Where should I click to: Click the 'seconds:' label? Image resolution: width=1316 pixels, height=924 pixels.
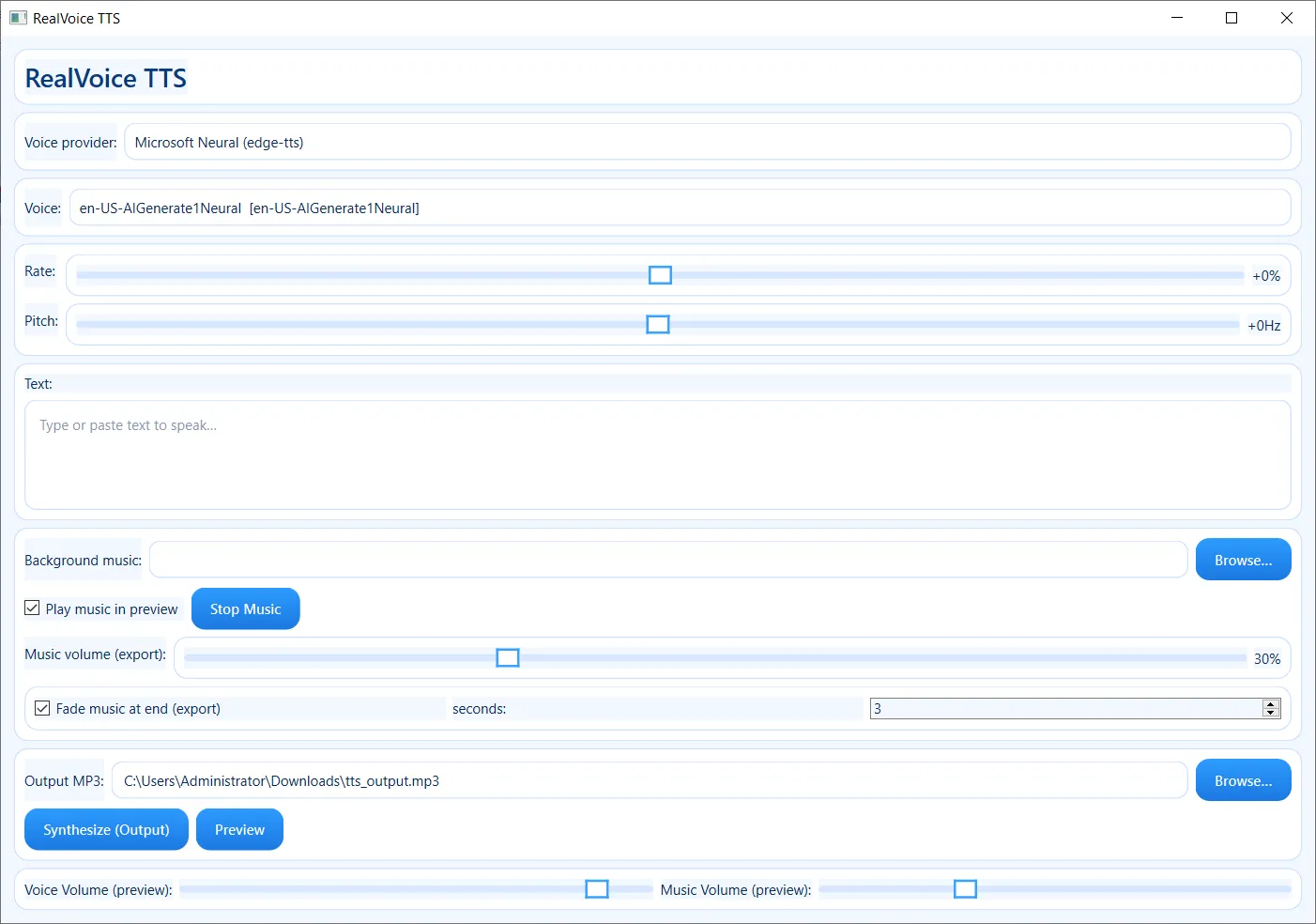click(x=479, y=709)
